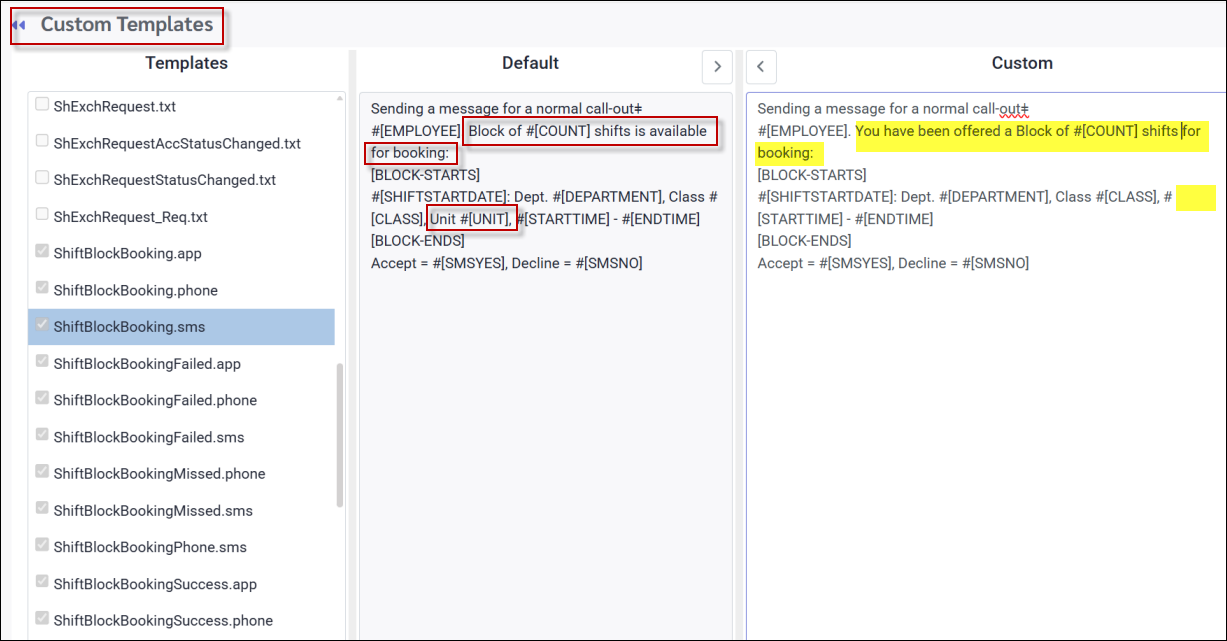Click the double-arrow back icon beside Custom Templates
1227x641 pixels.
[x=19, y=25]
